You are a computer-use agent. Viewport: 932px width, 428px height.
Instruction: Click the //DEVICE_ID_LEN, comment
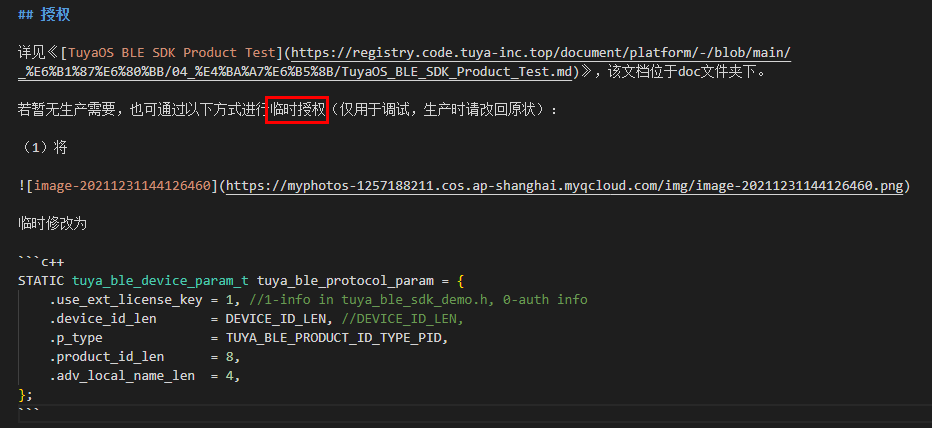pos(402,319)
